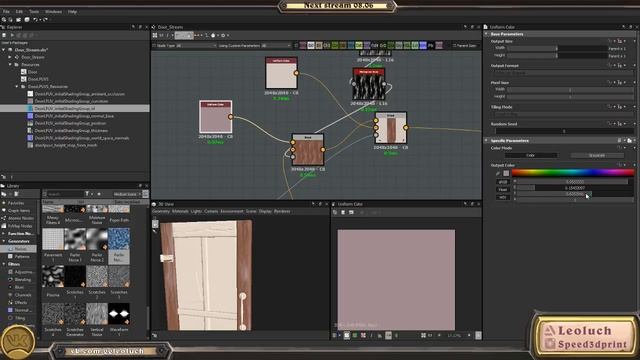Click the save all icon in toolbar
The image size is (640, 360).
pos(27,20)
